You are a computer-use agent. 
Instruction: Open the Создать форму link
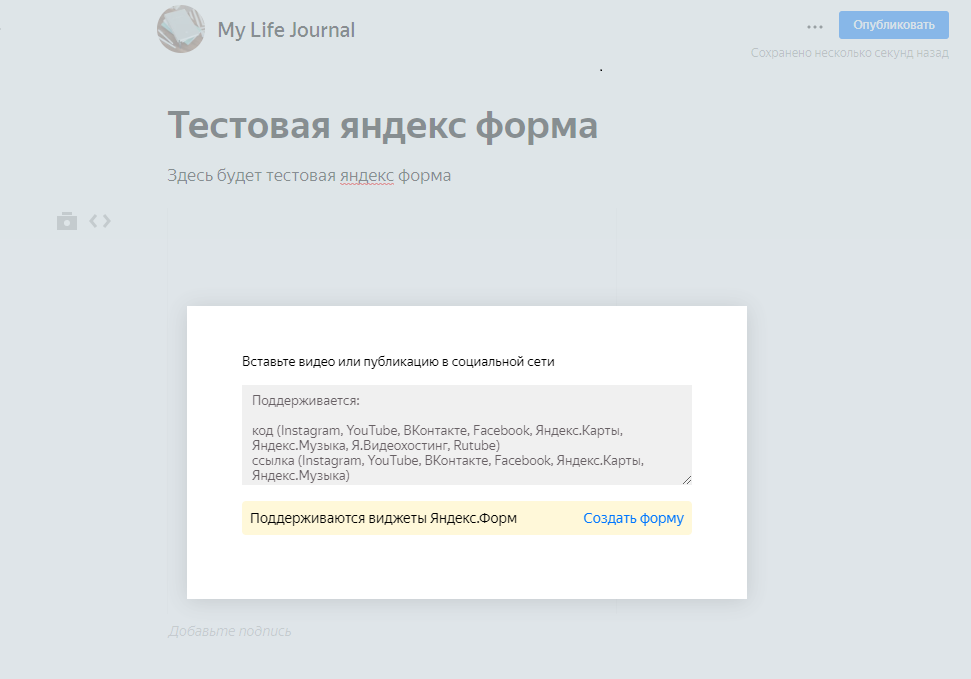point(633,518)
